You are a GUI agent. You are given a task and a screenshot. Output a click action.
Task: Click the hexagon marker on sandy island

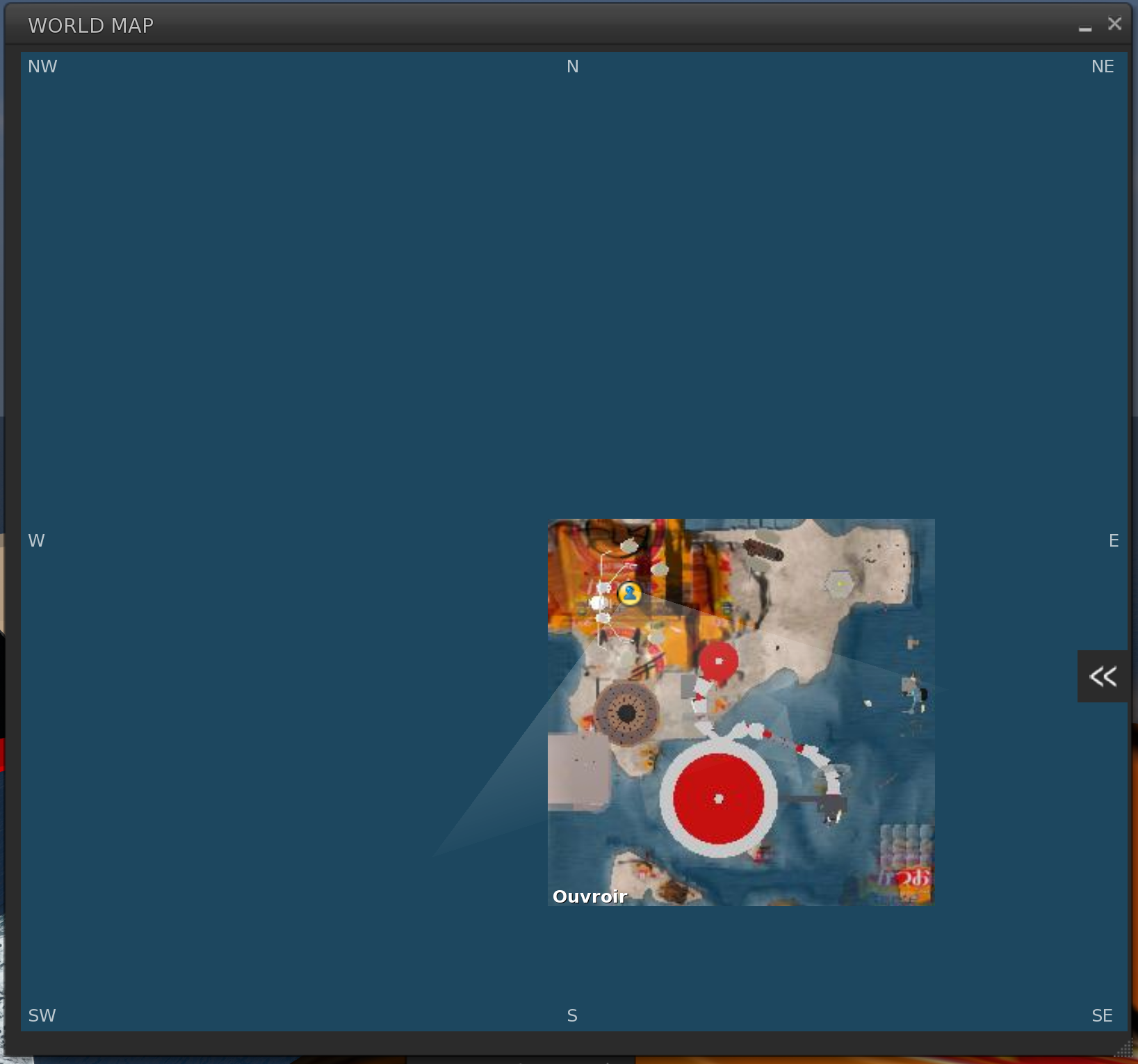pyautogui.click(x=840, y=584)
